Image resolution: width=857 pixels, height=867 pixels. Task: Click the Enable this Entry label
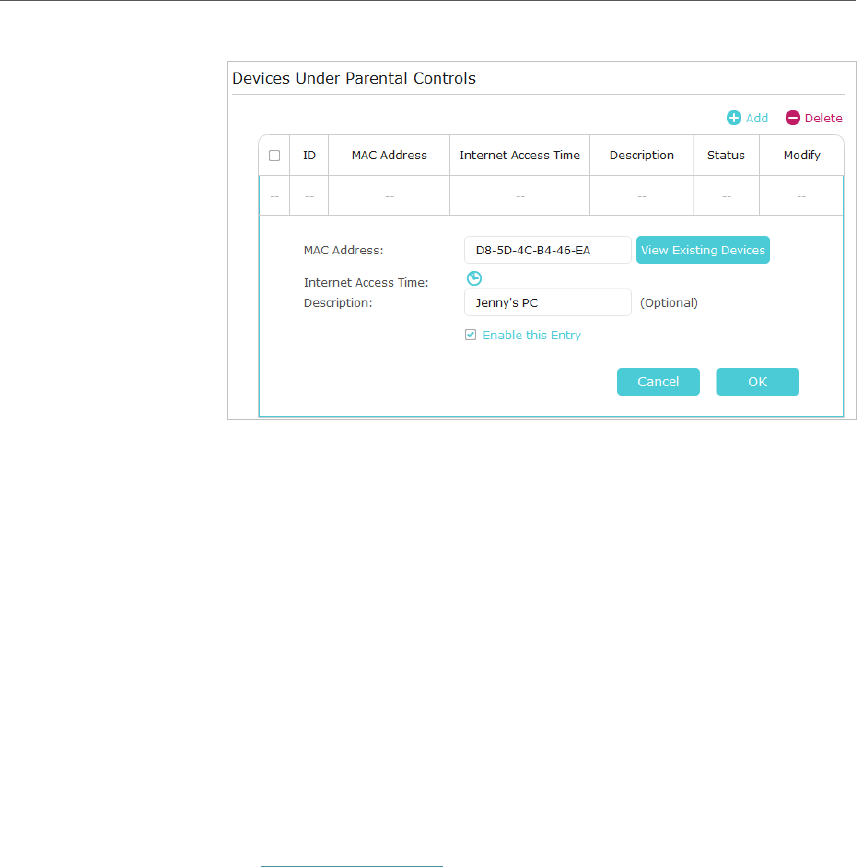pyautogui.click(x=532, y=335)
